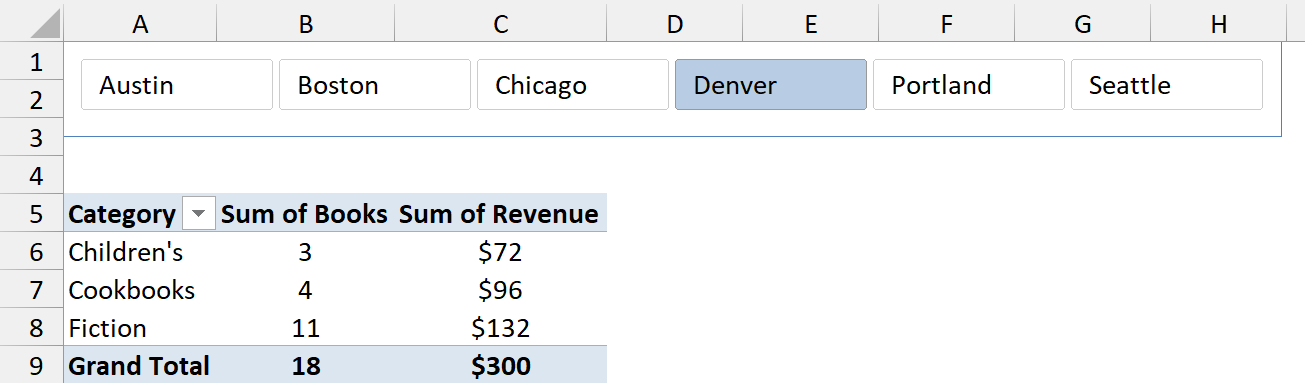Screen dimensions: 1305x383
Task: Select column B header
Action: [x=306, y=24]
